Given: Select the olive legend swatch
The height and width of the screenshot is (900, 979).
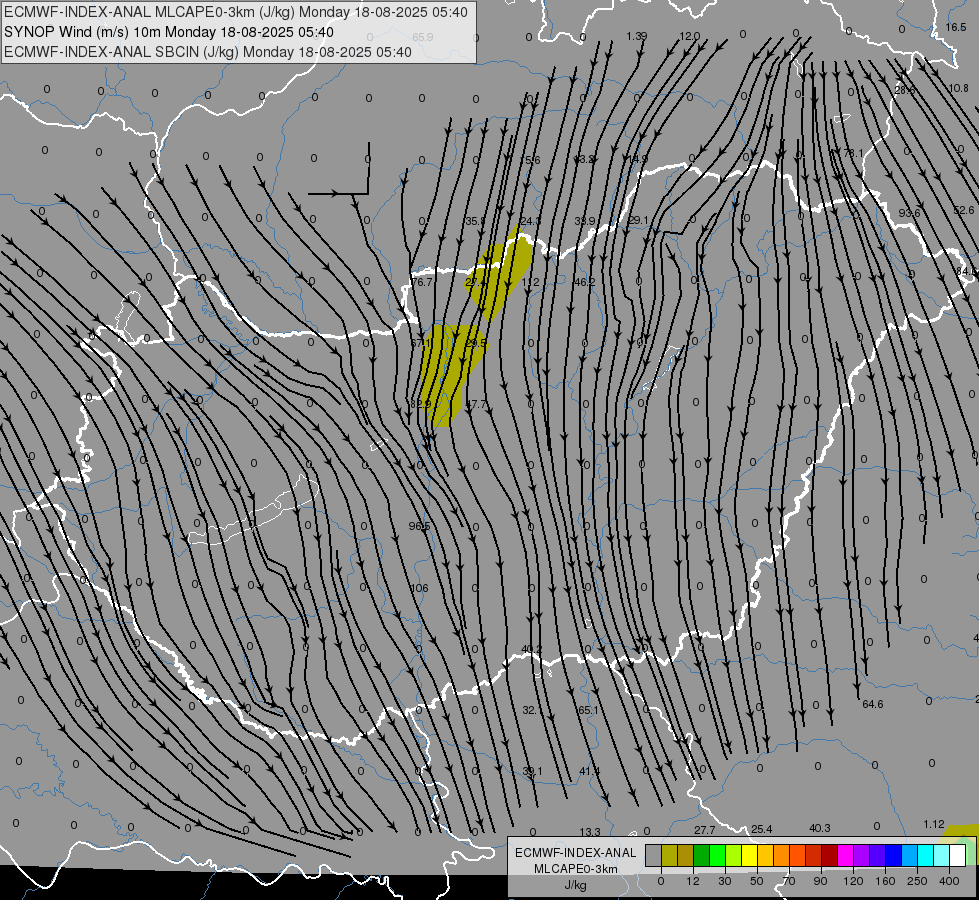Looking at the screenshot, I should click(669, 855).
